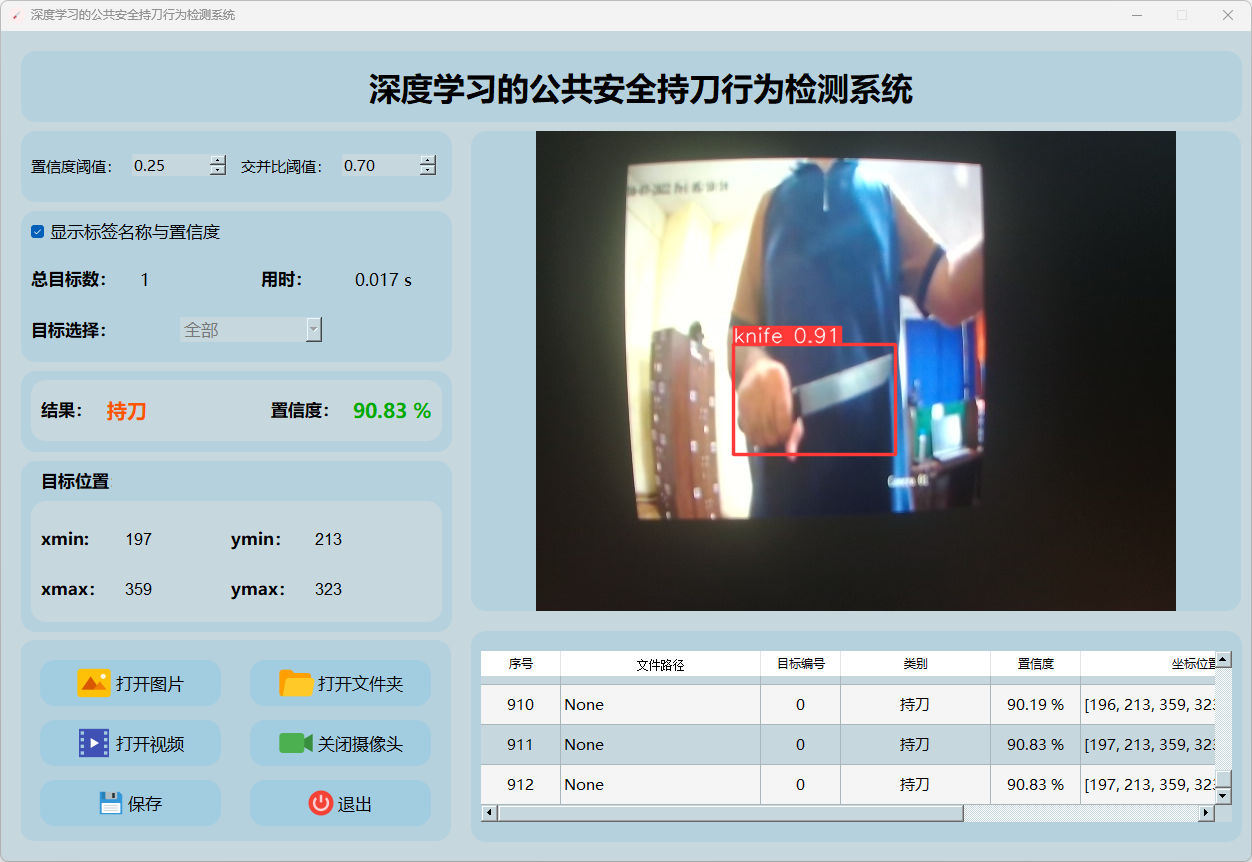1252x862 pixels.
Task: Open video via 打开视频 button
Action: pyautogui.click(x=130, y=743)
